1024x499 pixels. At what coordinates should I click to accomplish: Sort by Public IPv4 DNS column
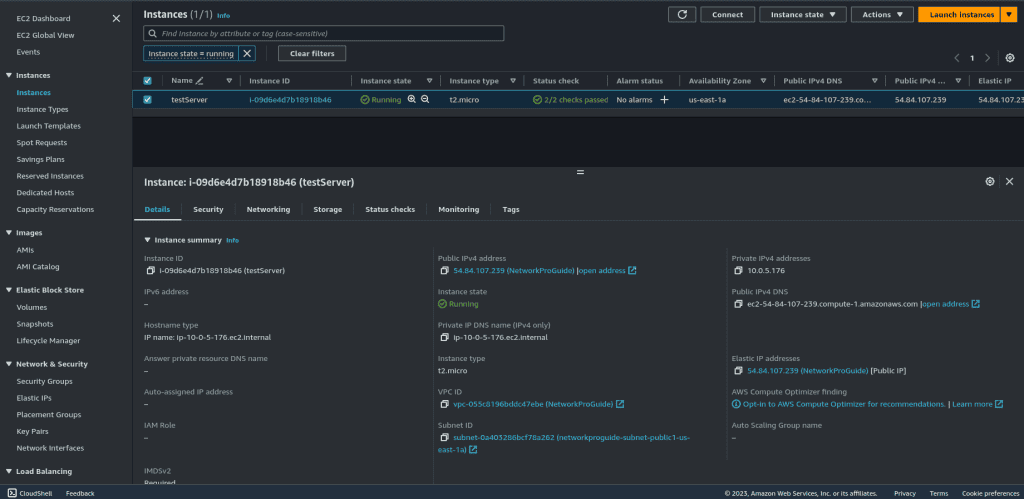874,81
